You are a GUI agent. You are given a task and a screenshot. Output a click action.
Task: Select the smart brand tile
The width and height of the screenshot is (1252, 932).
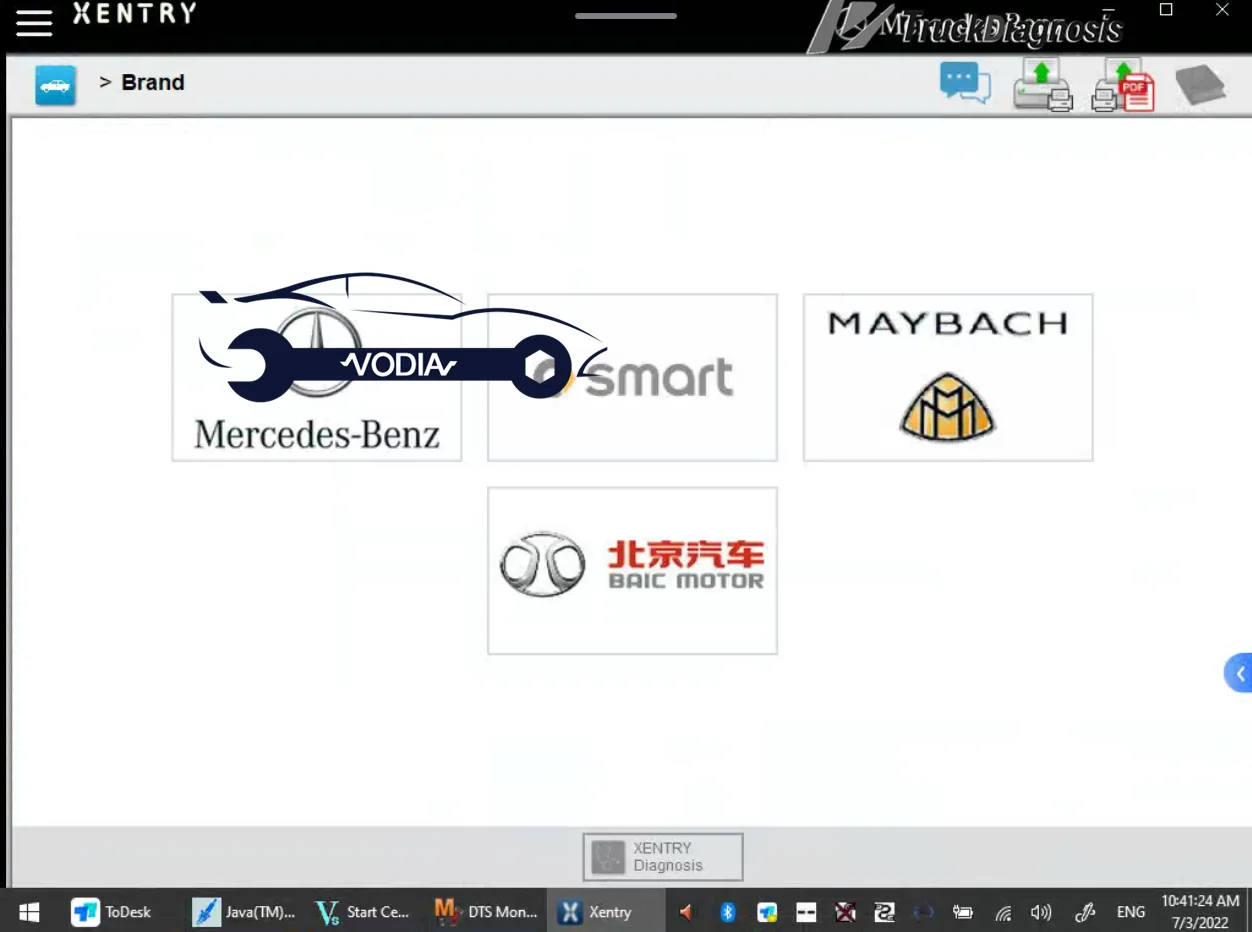(632, 377)
